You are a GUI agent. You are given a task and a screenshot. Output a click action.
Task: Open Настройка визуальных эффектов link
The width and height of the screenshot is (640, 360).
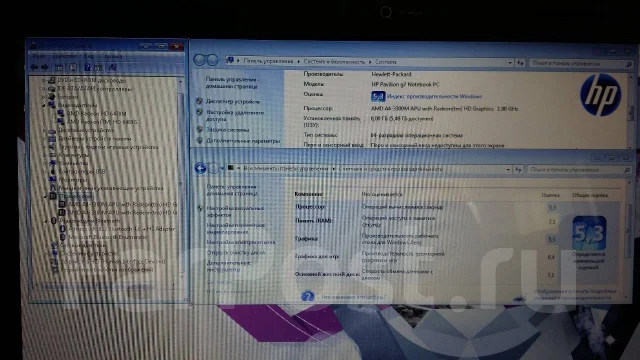tap(235, 211)
